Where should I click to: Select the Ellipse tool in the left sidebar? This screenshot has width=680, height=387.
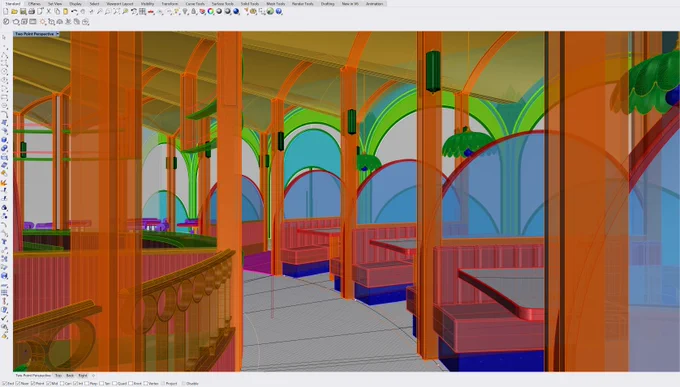point(4,79)
